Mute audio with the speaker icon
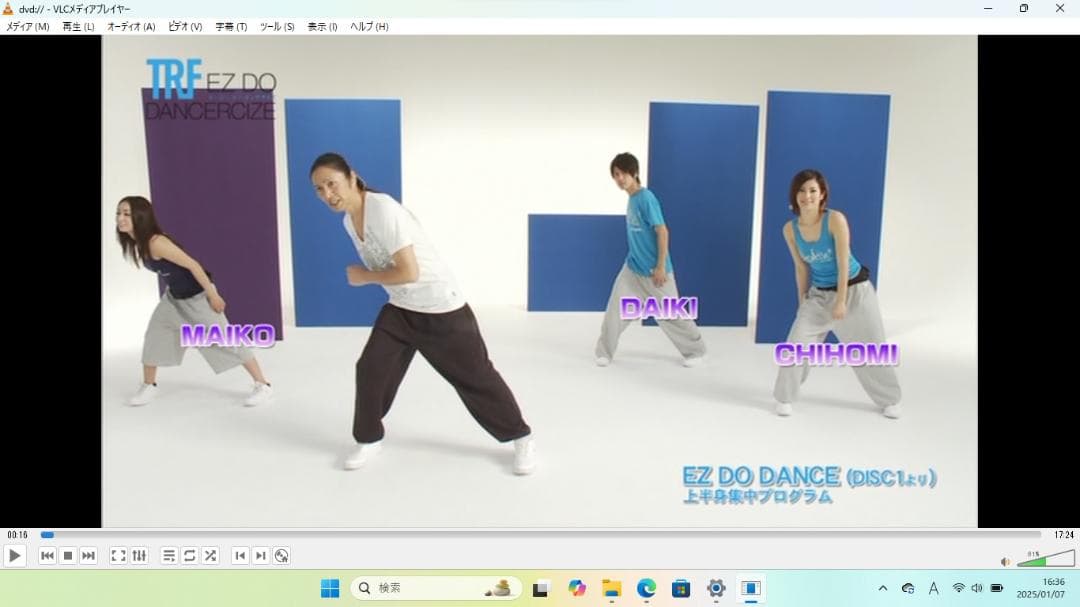This screenshot has height=607, width=1080. pos(1005,562)
